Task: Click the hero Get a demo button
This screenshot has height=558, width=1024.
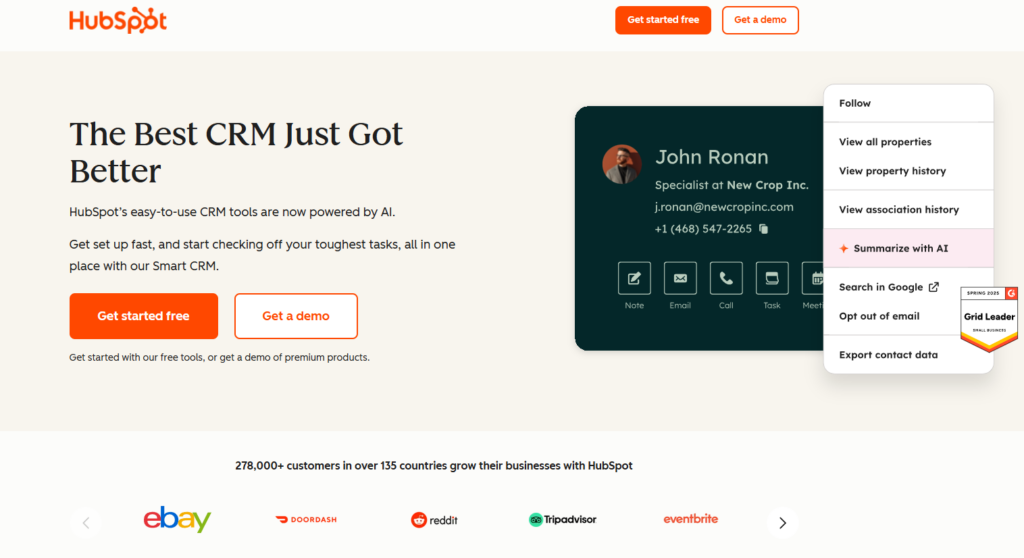Action: 296,316
